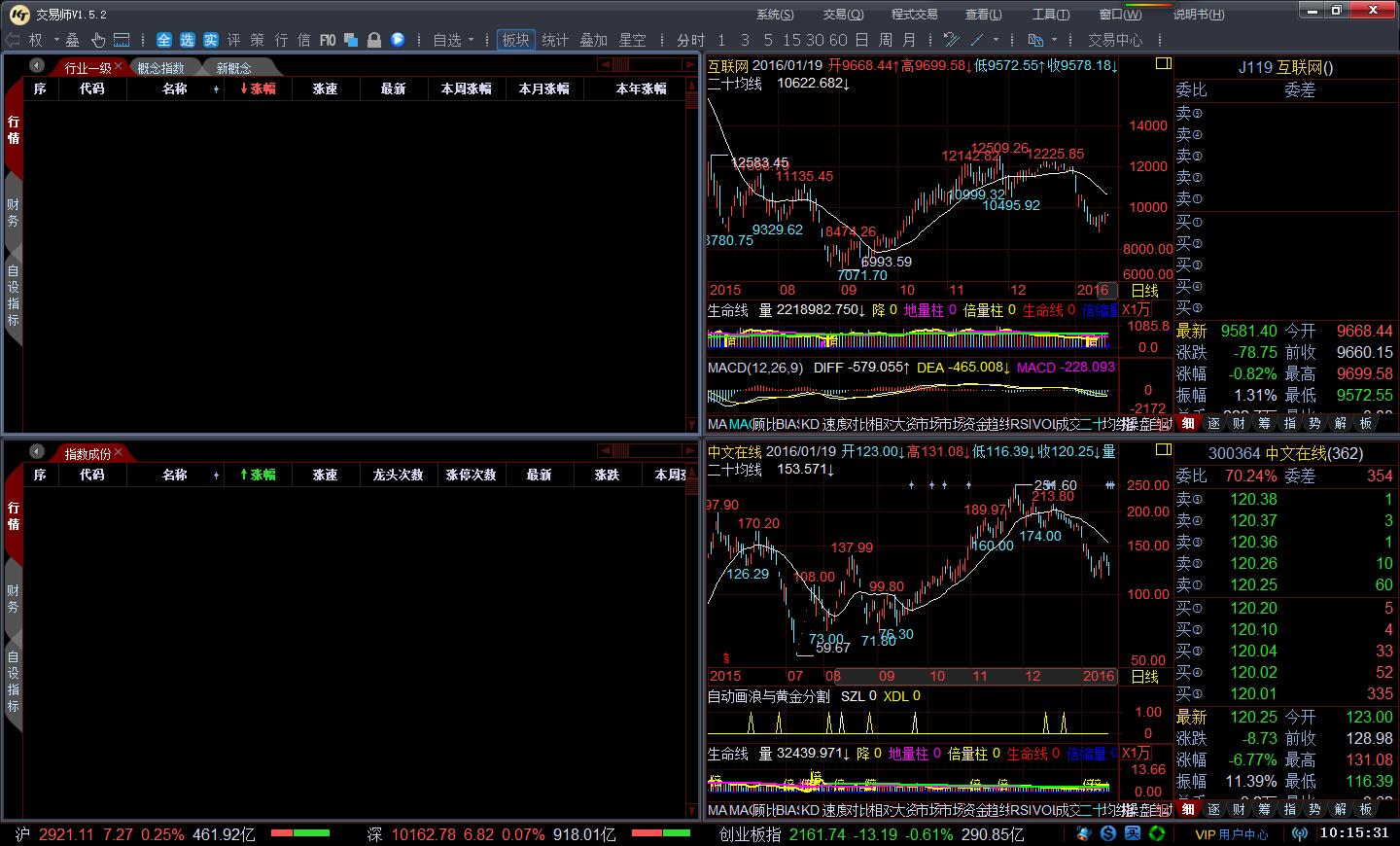1400x846 pixels.
Task: Switch to the 概念指数 tab
Action: [x=160, y=68]
